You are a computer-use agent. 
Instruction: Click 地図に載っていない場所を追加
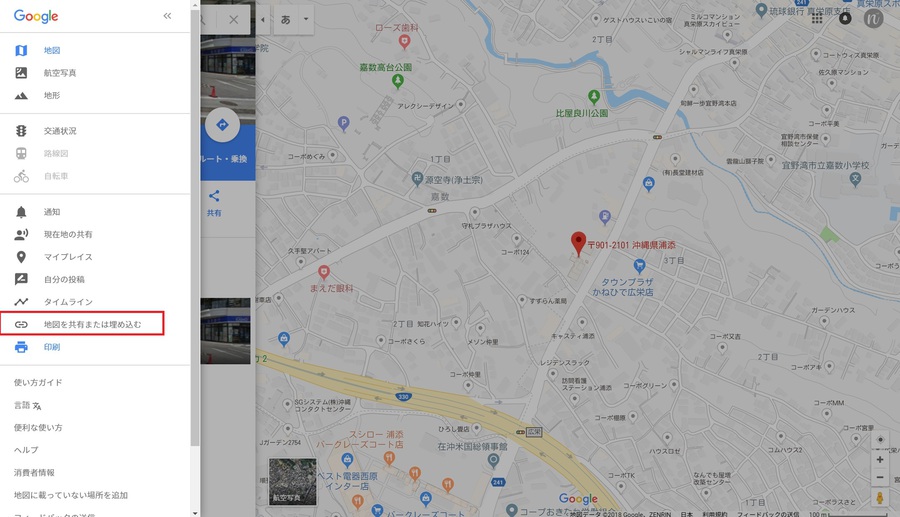[71, 495]
